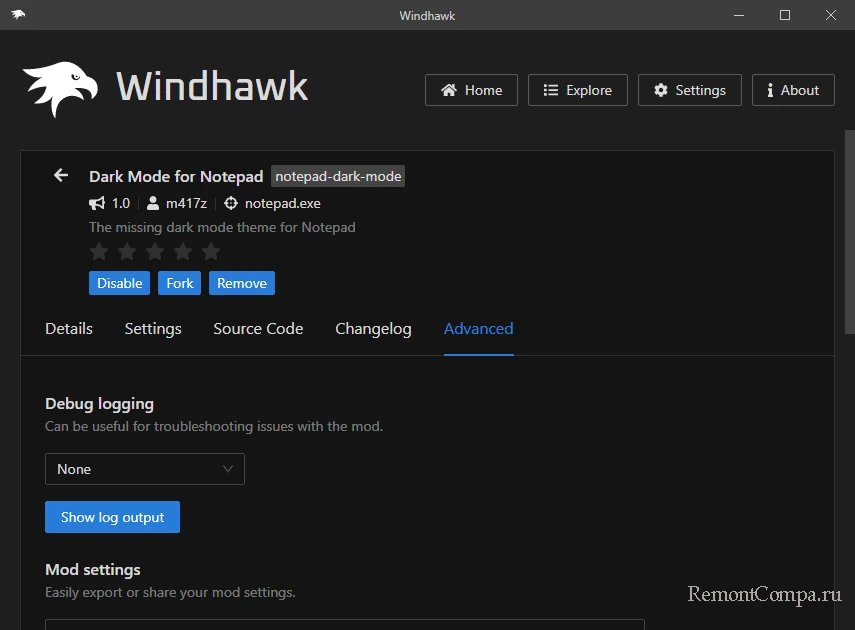
Task: Disable the Dark Mode for Notepad mod
Action: pyautogui.click(x=119, y=283)
